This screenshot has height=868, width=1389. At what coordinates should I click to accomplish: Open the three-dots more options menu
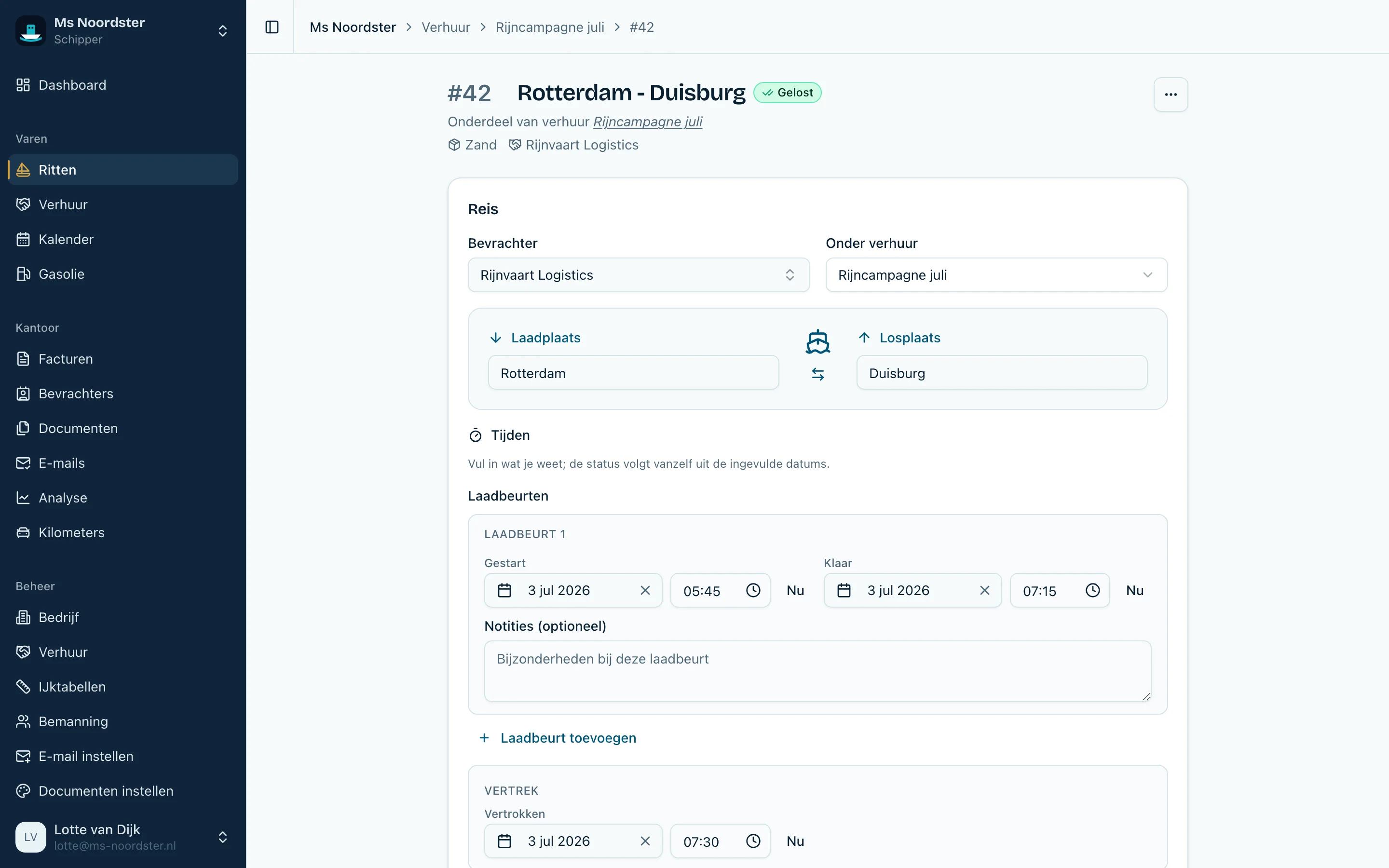(x=1171, y=95)
